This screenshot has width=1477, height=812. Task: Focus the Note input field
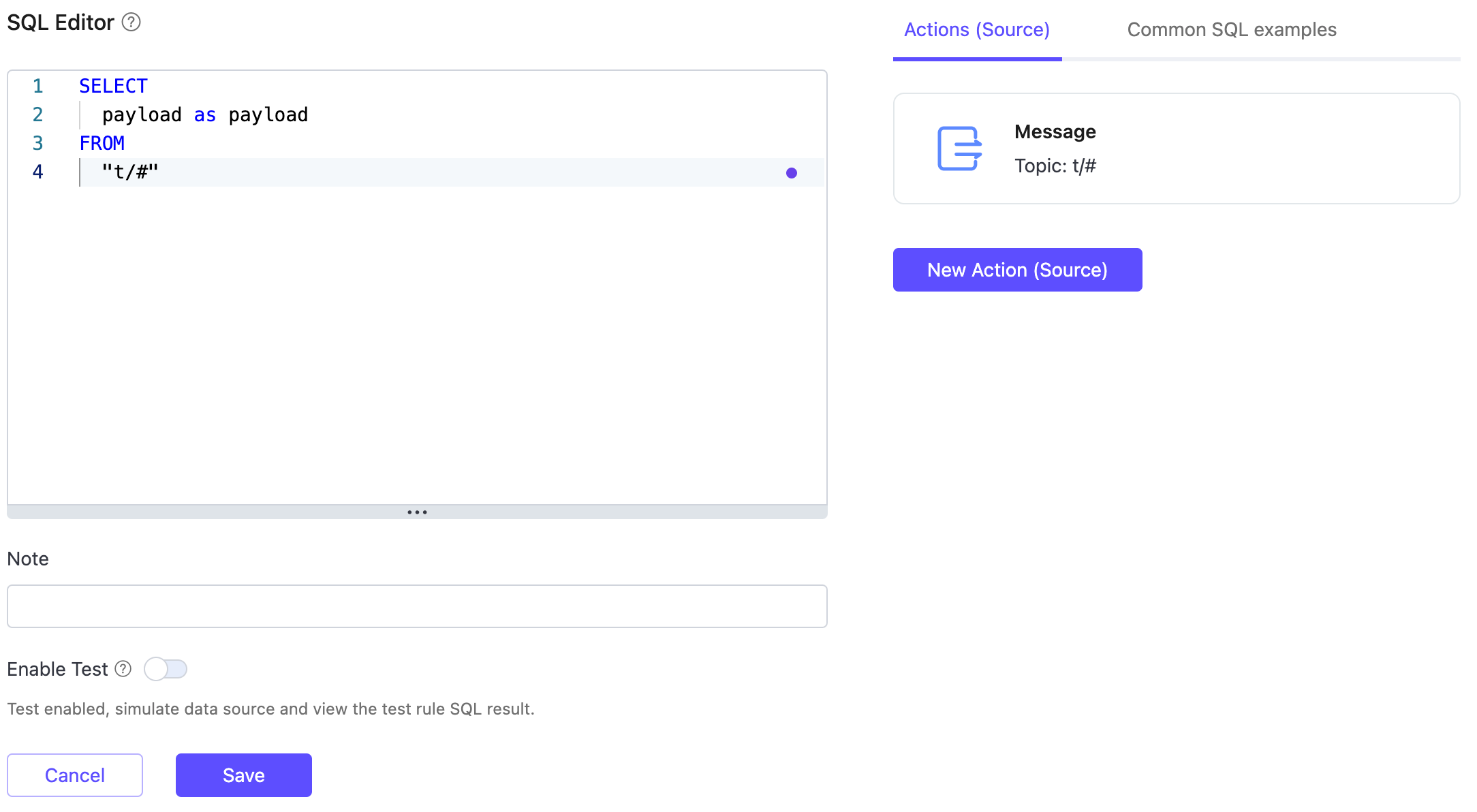tap(417, 606)
